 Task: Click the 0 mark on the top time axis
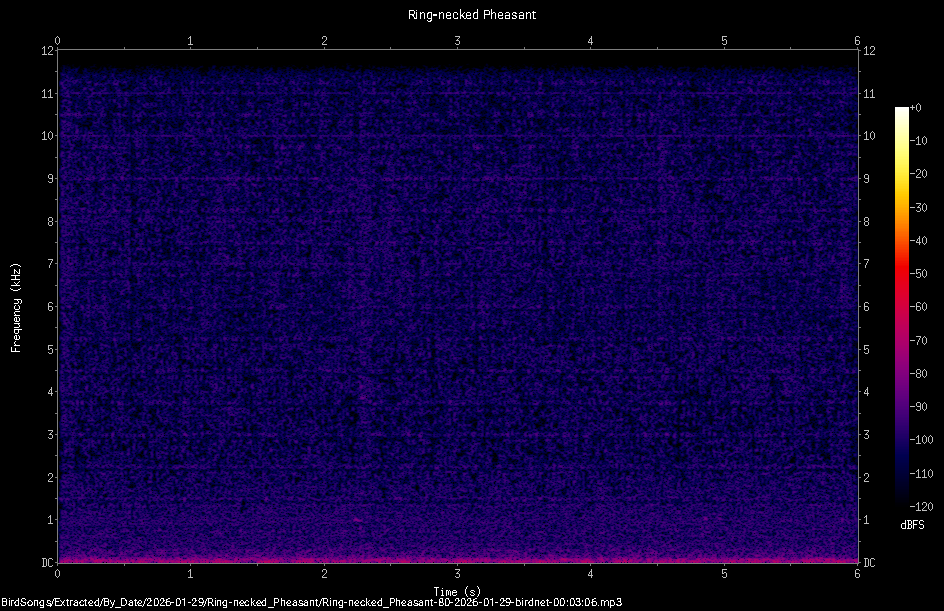pos(57,41)
